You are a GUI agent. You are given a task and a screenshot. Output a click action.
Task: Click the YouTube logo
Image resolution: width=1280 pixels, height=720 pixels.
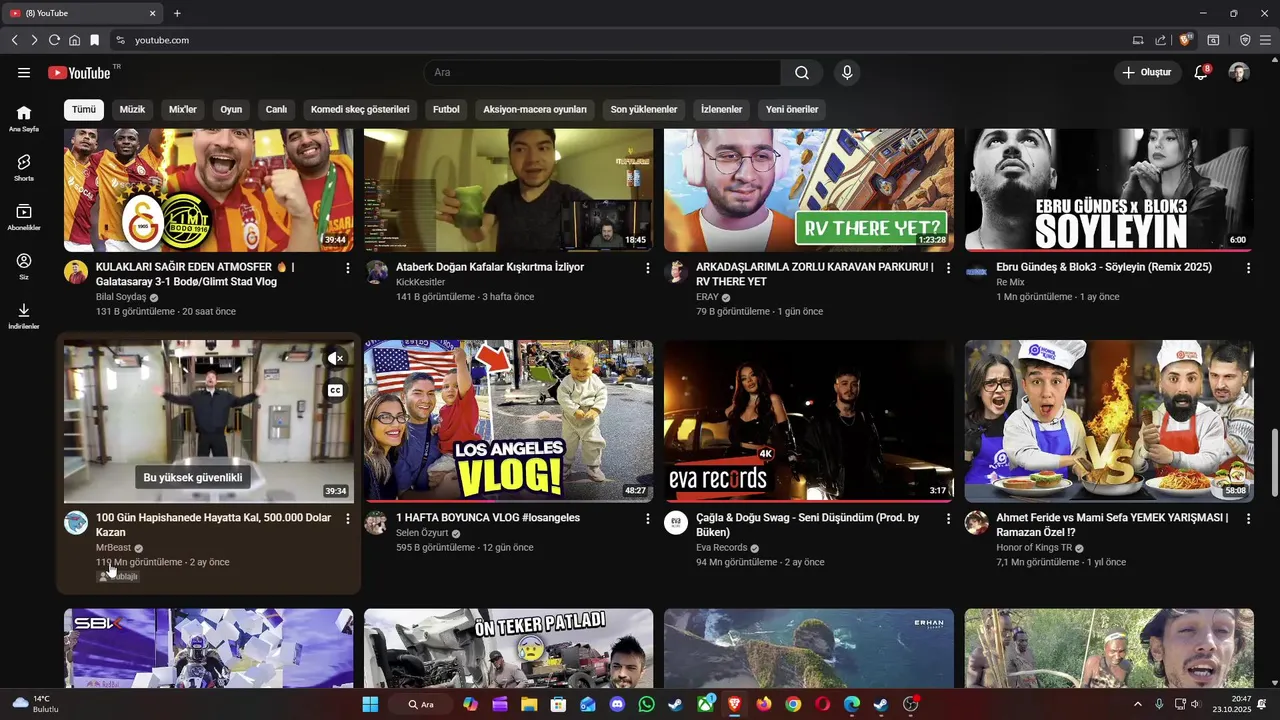coord(79,72)
